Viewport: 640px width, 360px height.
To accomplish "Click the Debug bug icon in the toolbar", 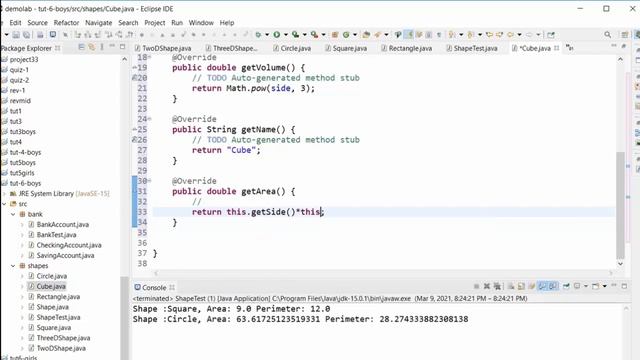I will point(258,35).
